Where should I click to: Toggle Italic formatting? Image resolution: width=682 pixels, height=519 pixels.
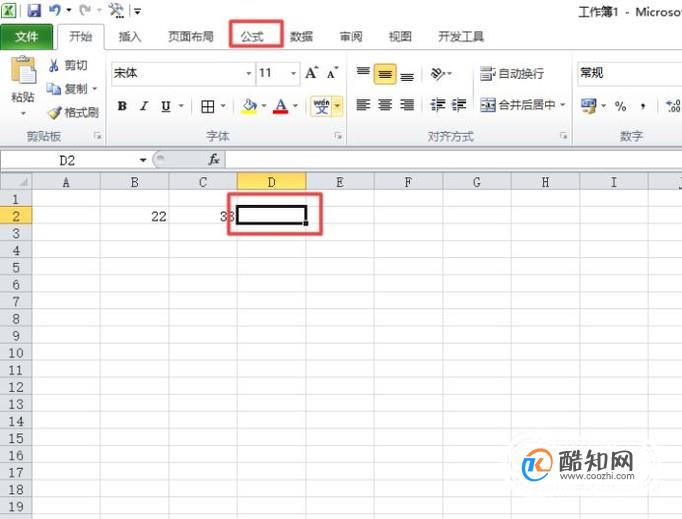144,106
